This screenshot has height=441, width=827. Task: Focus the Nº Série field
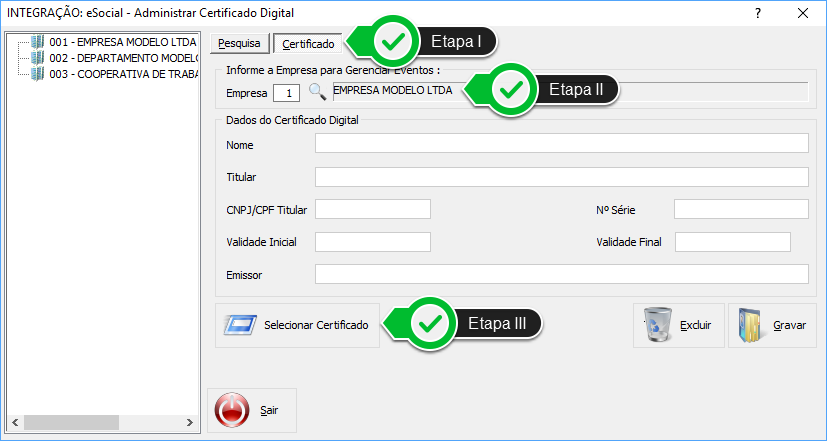pos(741,209)
